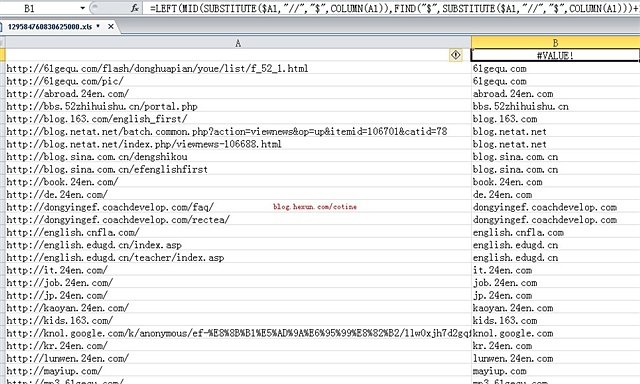Select column B cell kids.163.com
This screenshot has width=640, height=384.
pyautogui.click(x=556, y=320)
